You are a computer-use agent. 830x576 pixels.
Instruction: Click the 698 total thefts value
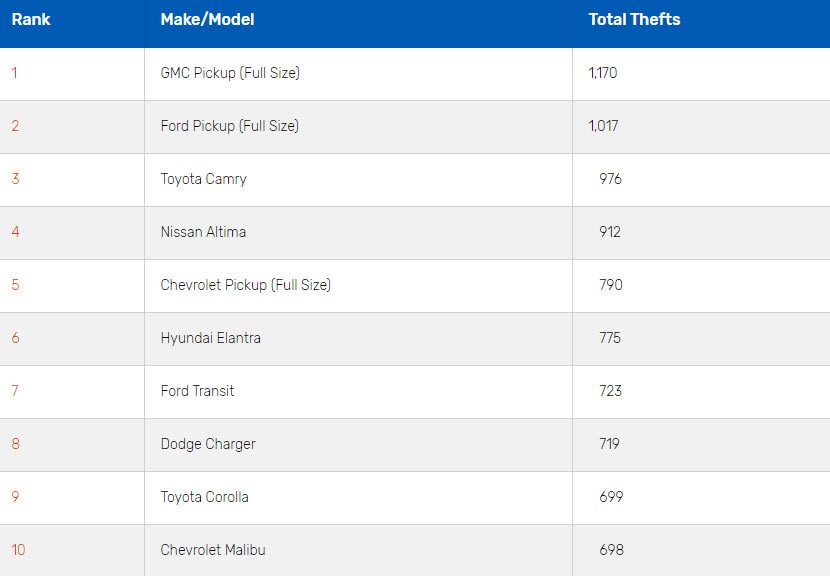point(611,550)
